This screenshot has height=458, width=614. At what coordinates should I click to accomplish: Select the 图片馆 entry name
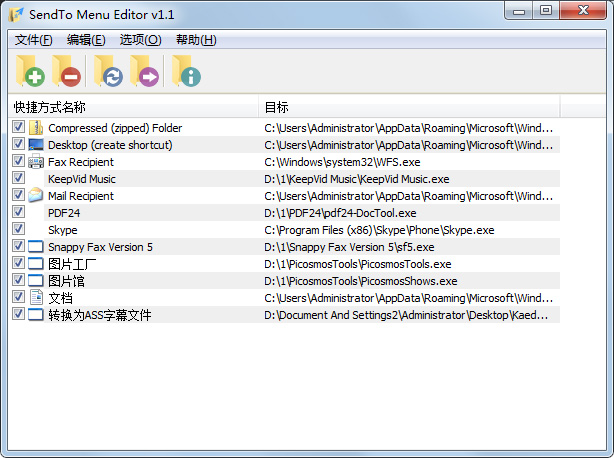coord(66,281)
